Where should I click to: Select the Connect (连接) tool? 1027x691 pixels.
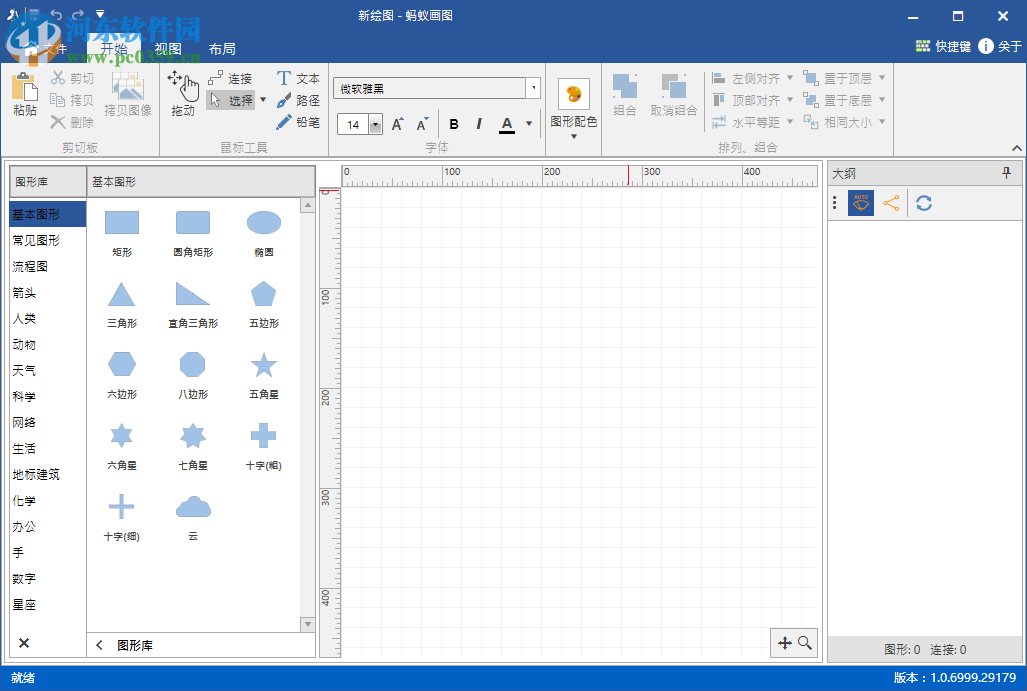230,78
